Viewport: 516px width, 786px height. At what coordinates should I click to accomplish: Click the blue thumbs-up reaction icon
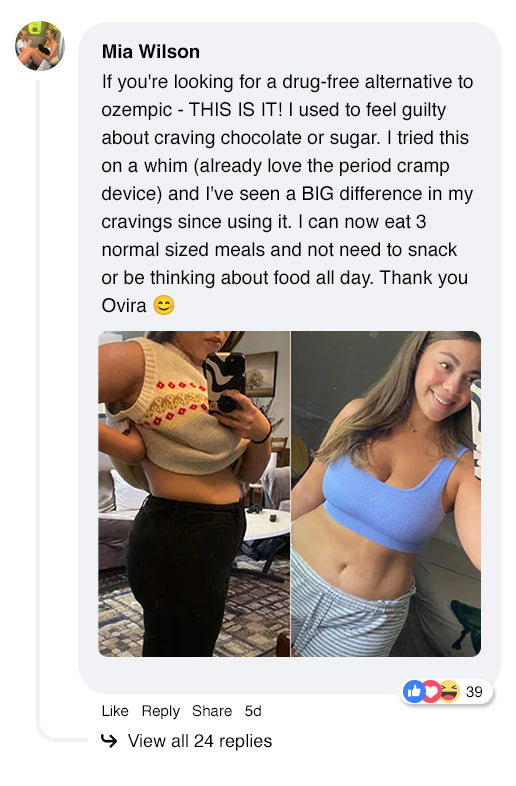414,692
